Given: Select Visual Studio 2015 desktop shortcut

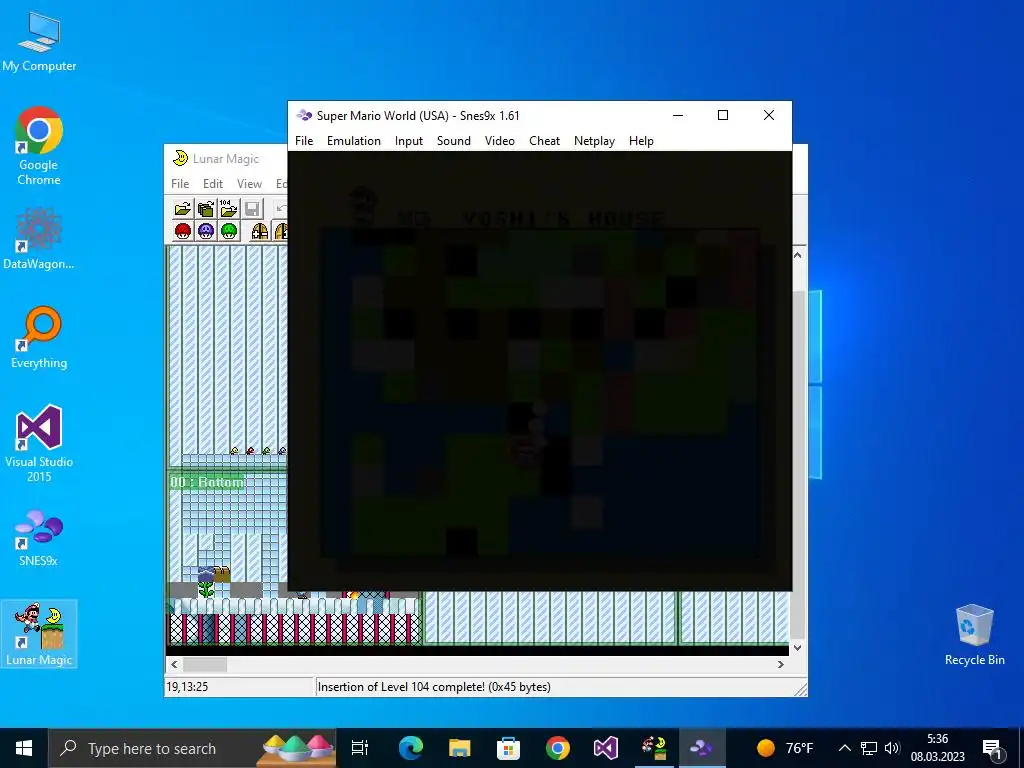Looking at the screenshot, I should [x=39, y=443].
